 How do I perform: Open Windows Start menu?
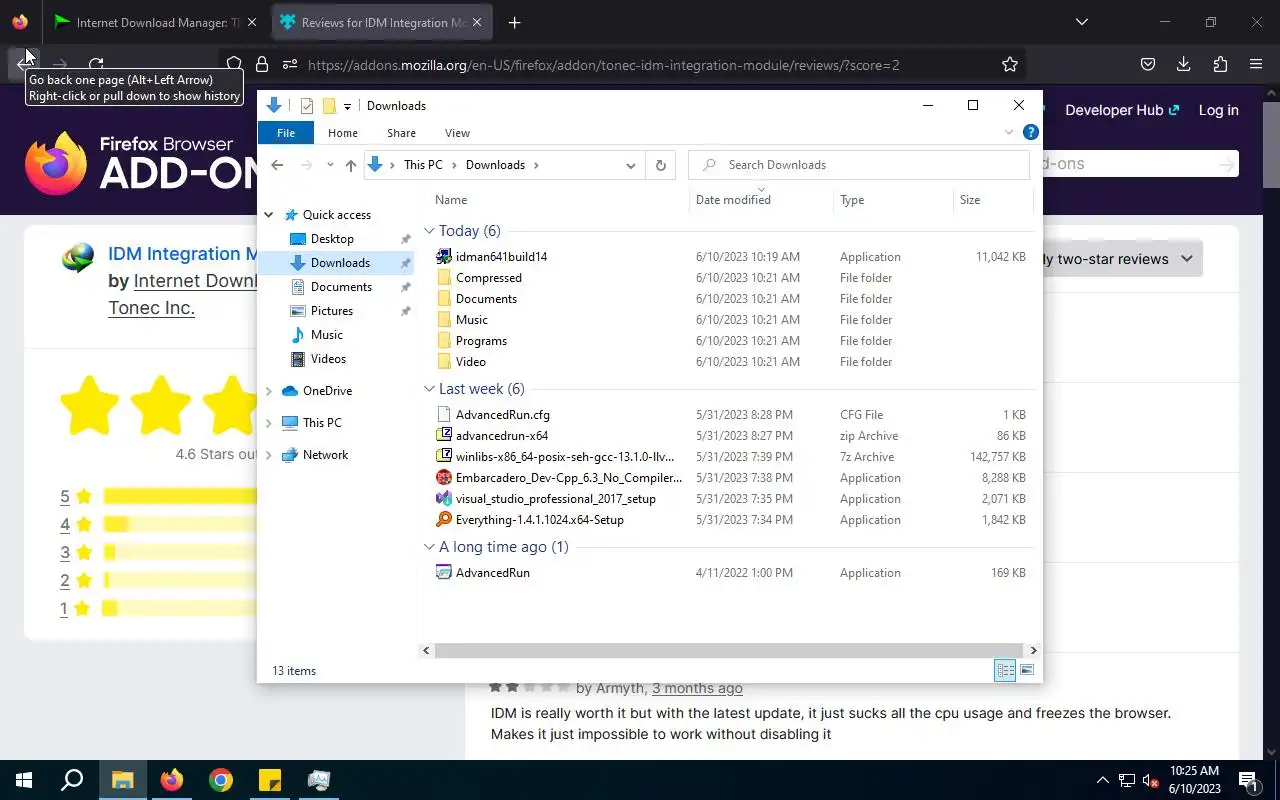tap(24, 780)
